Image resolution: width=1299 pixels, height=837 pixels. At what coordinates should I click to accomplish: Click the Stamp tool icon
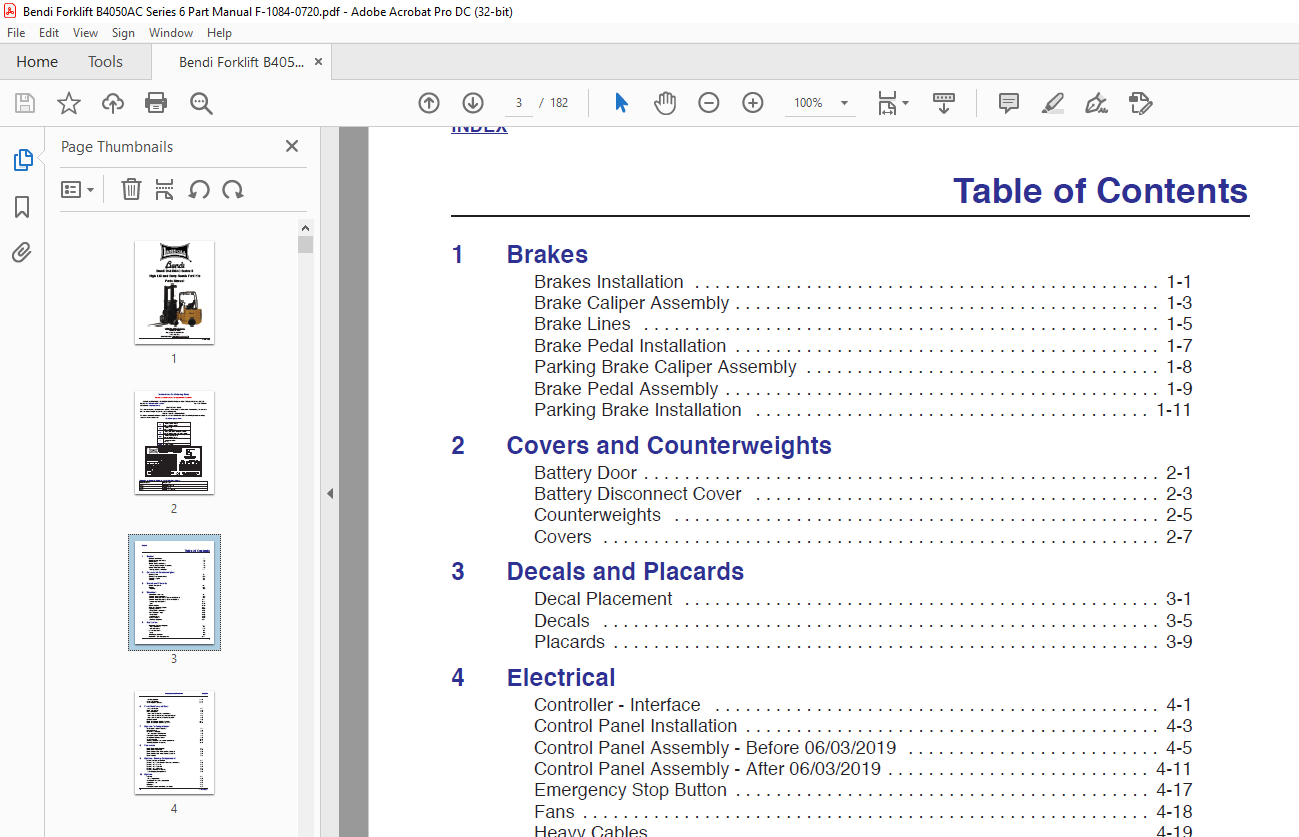pos(1140,103)
